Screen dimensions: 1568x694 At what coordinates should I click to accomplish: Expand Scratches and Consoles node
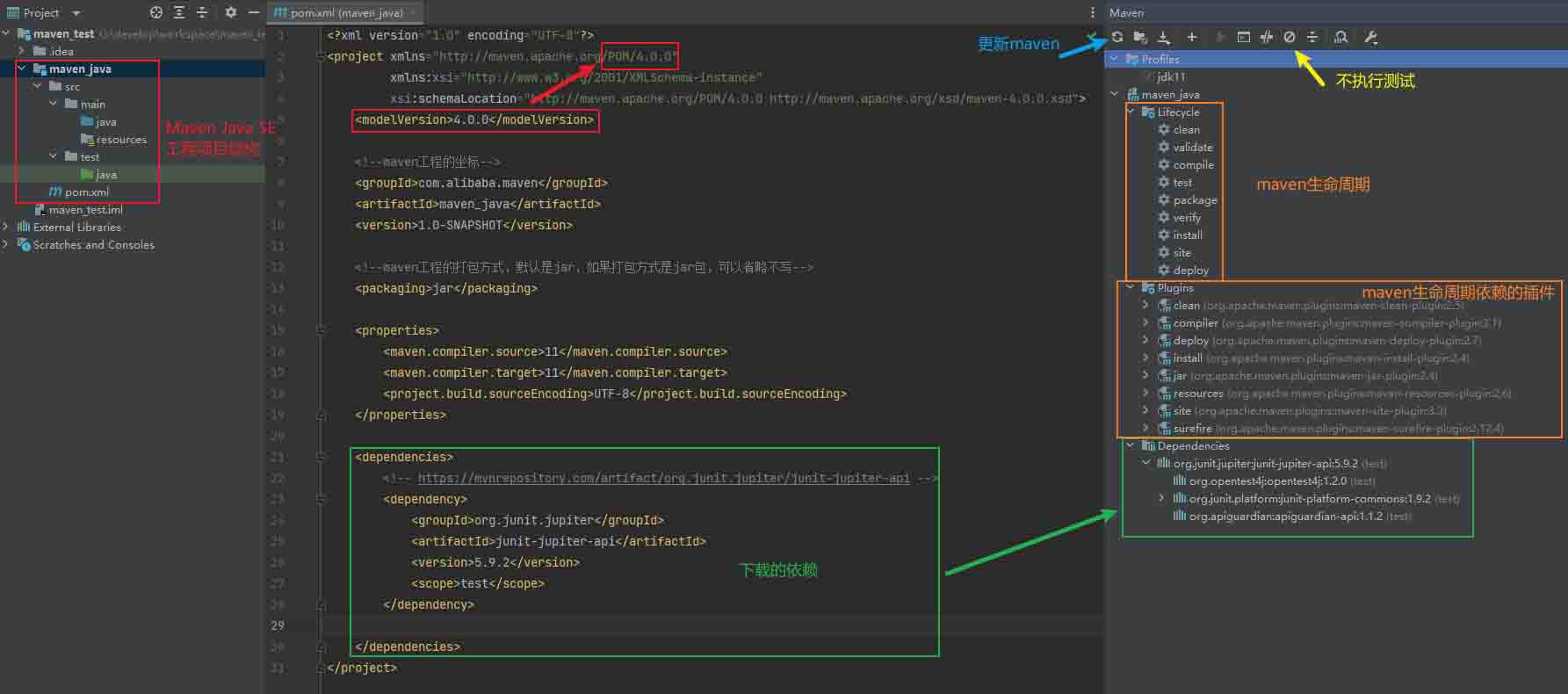click(6, 244)
